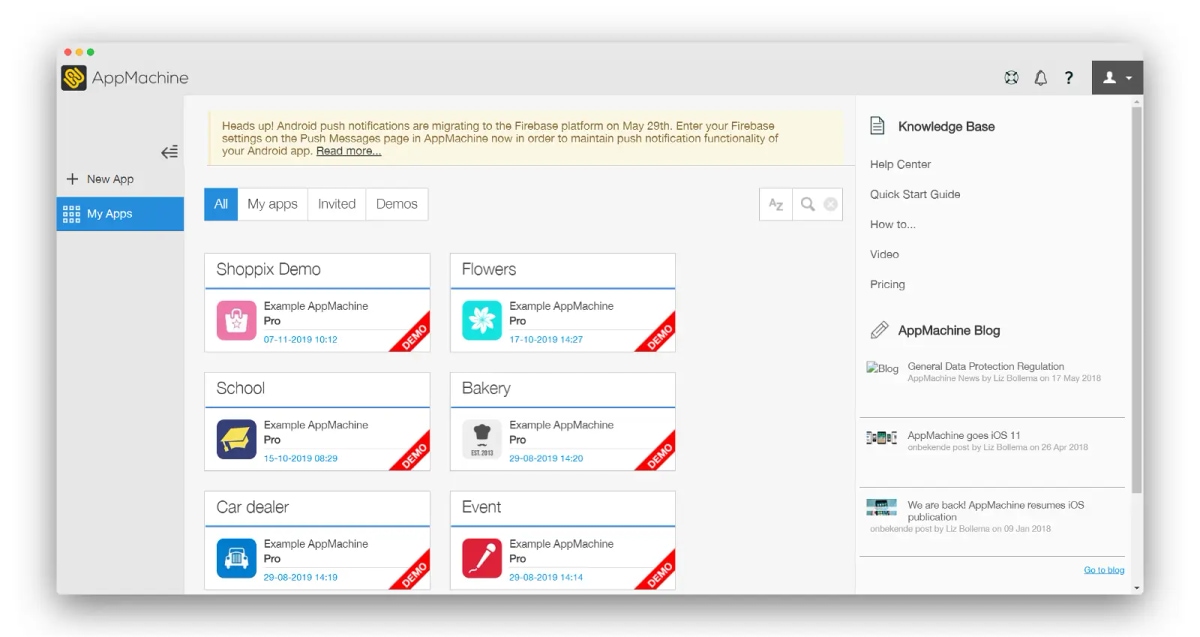Open the user account dropdown

click(x=1117, y=78)
